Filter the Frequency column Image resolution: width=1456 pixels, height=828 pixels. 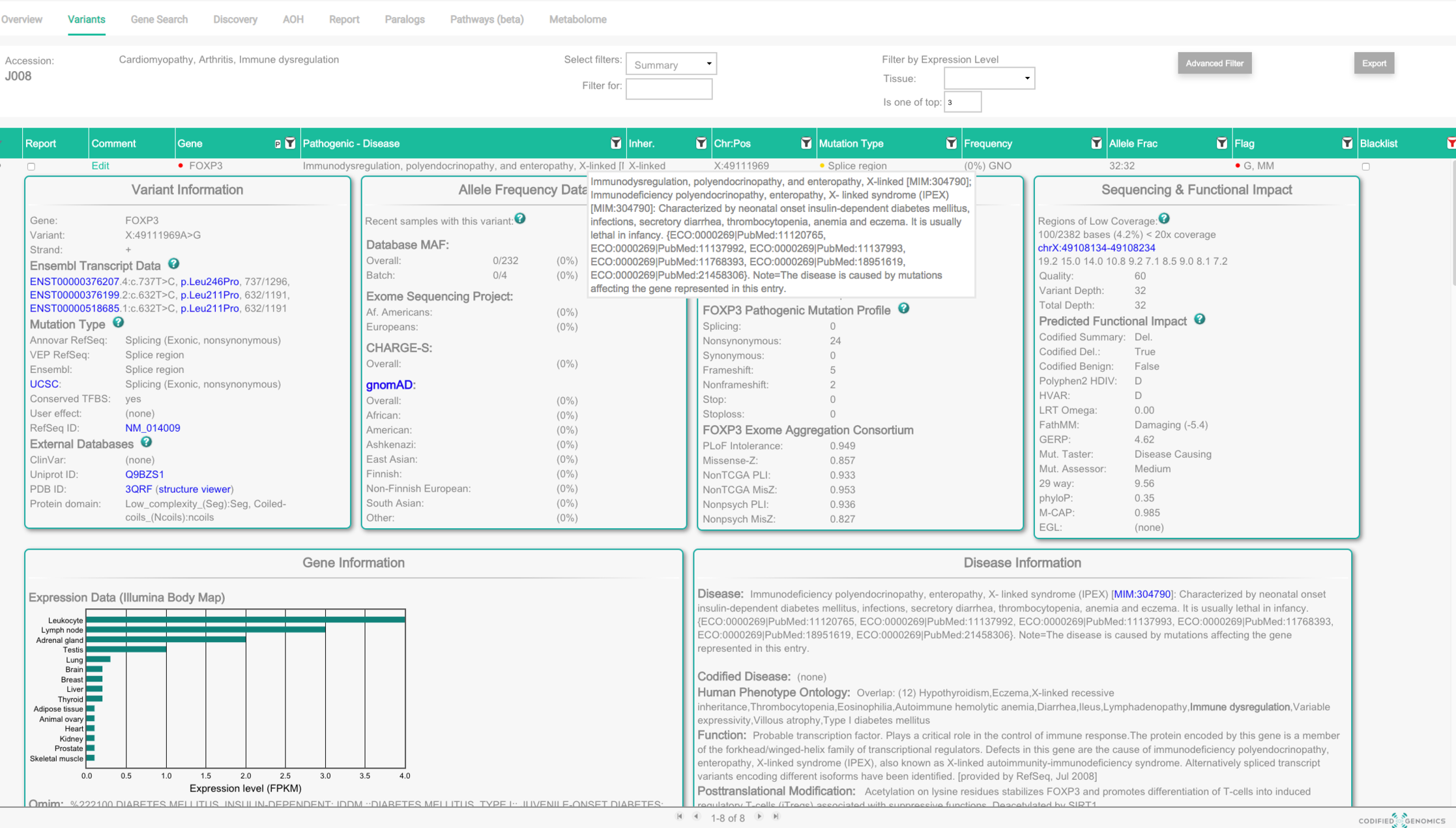tap(1096, 143)
